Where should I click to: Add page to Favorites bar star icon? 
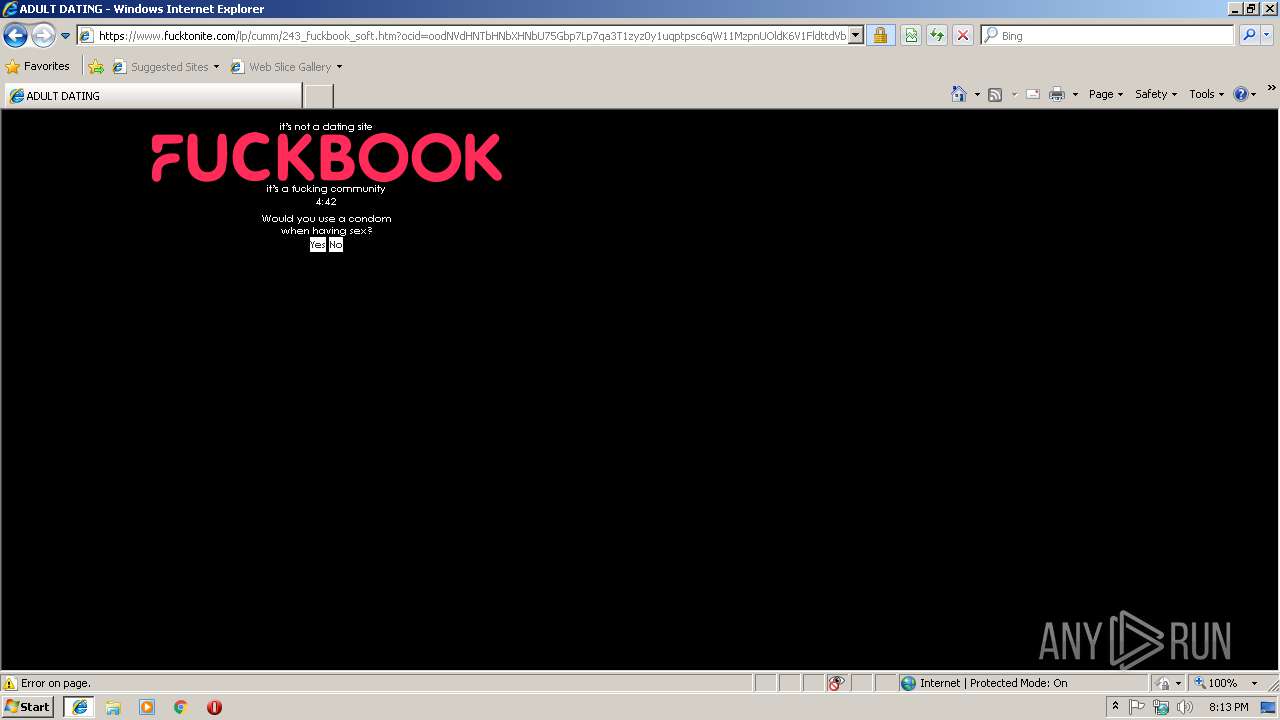coord(96,67)
